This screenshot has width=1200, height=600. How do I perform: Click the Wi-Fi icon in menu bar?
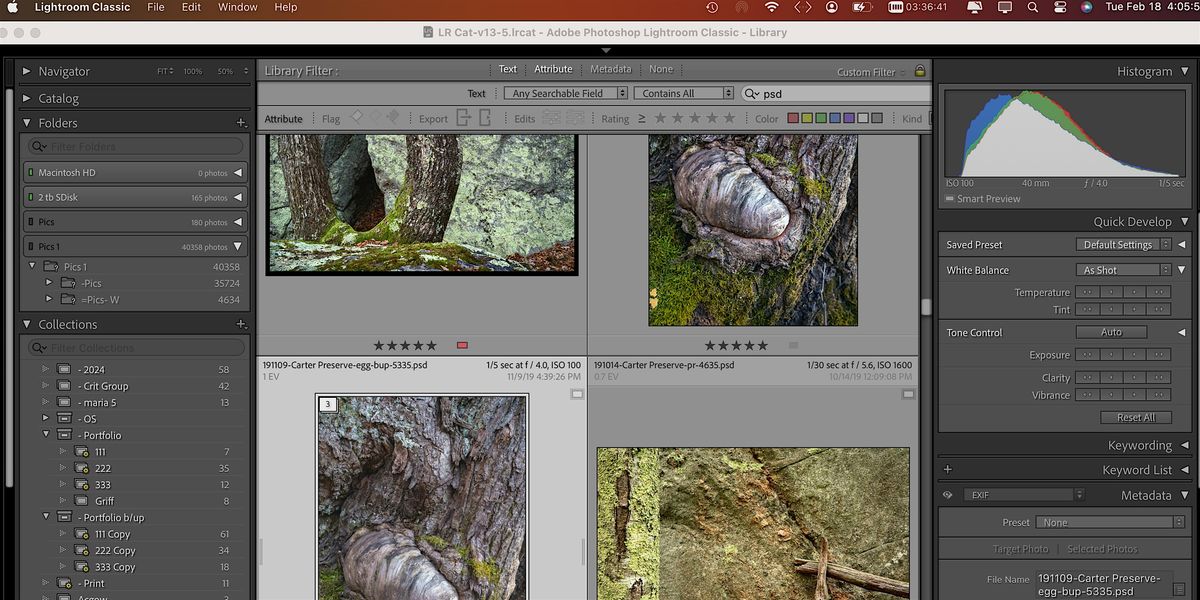pyautogui.click(x=771, y=7)
